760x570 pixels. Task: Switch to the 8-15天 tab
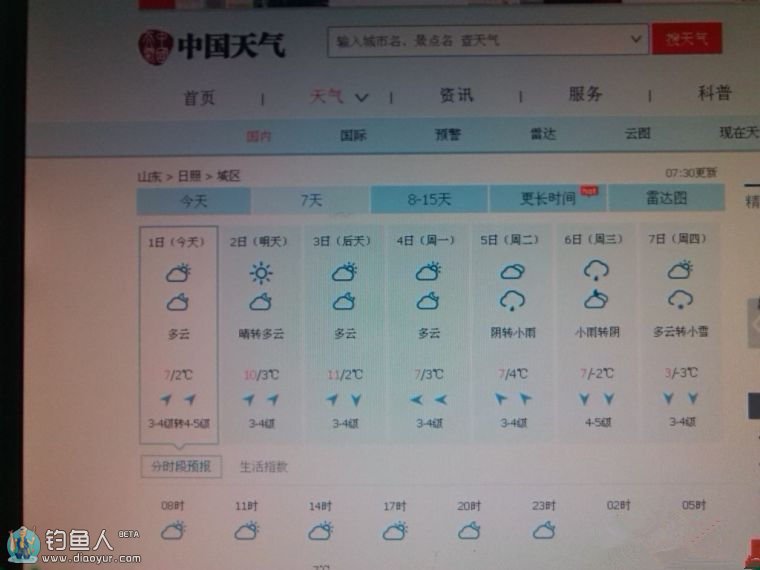pyautogui.click(x=429, y=200)
